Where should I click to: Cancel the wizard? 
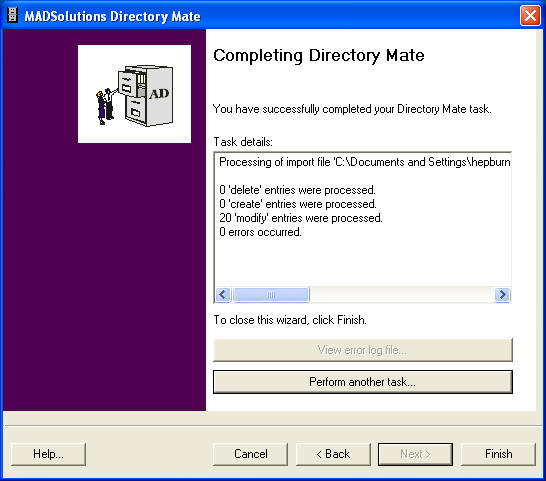[250, 454]
